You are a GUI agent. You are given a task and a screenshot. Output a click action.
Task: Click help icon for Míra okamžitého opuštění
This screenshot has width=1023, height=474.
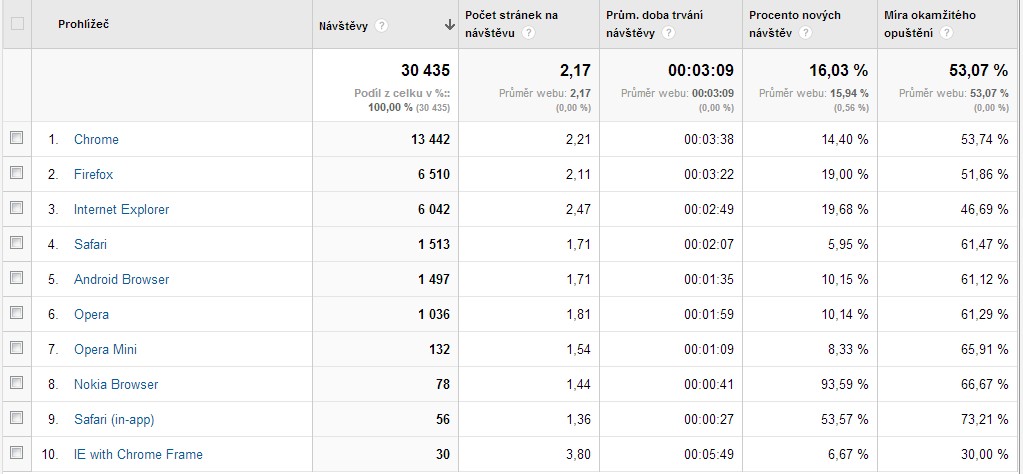[x=946, y=33]
